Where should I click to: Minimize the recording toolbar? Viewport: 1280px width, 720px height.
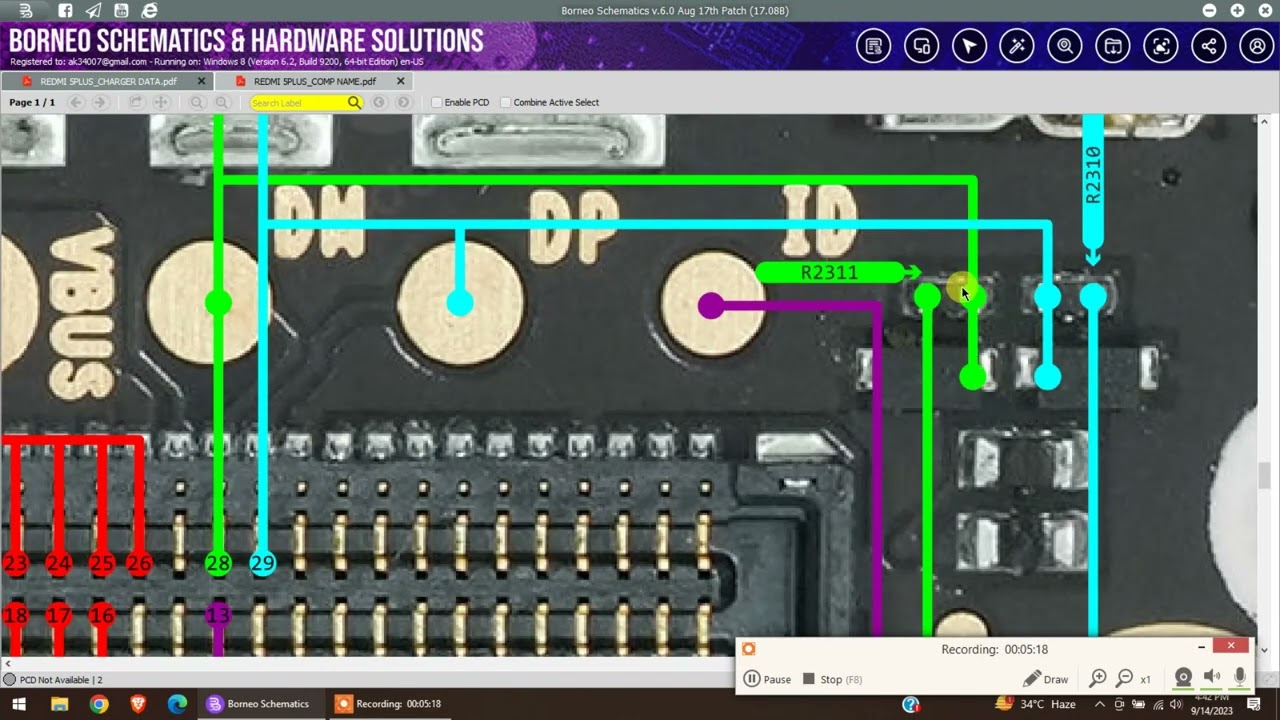pos(1202,647)
